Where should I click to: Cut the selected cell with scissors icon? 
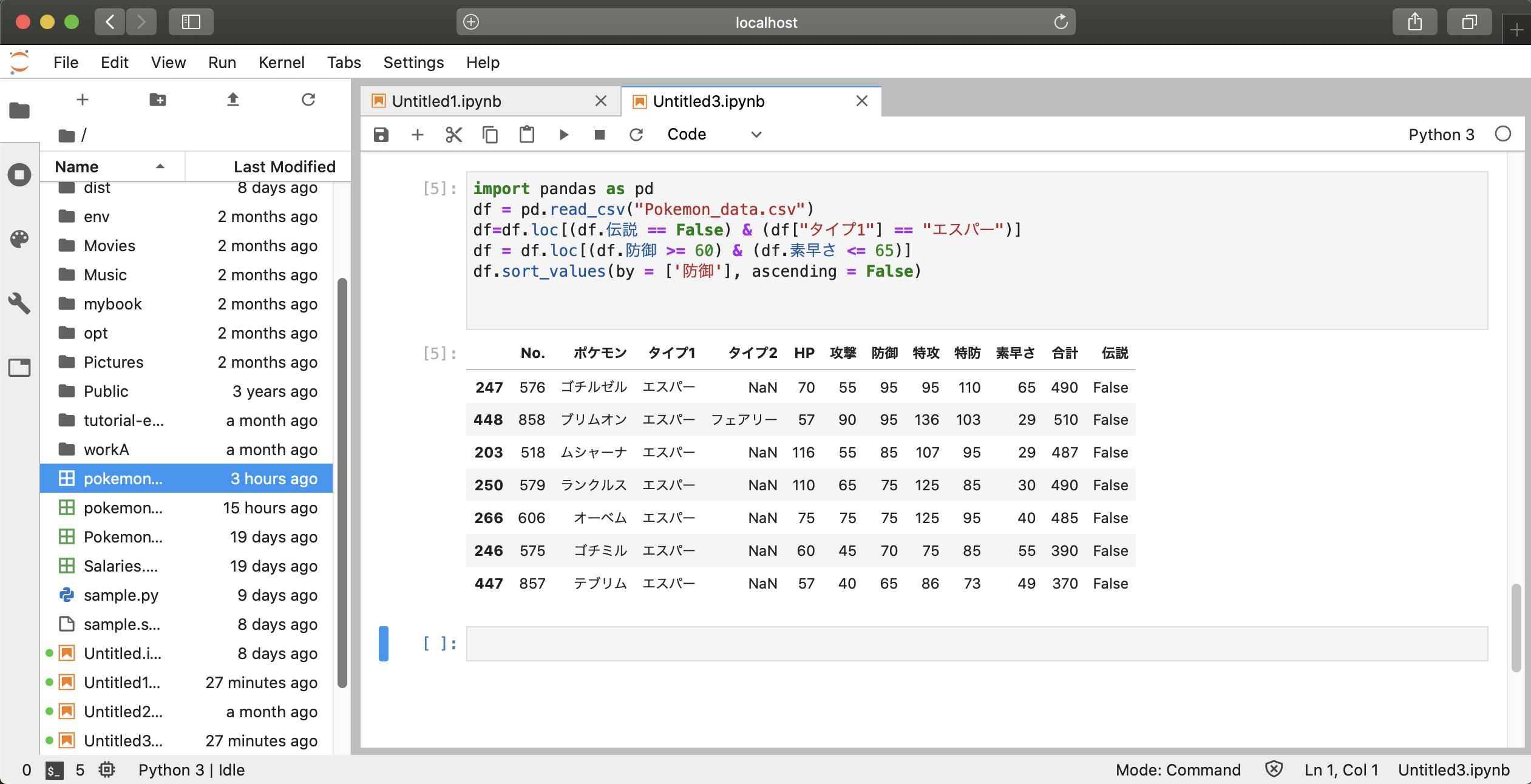[x=454, y=134]
